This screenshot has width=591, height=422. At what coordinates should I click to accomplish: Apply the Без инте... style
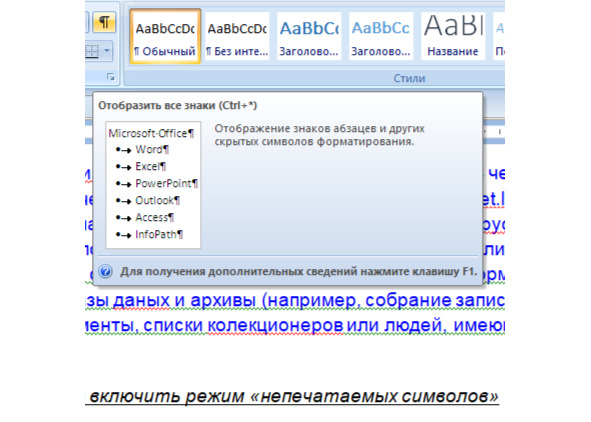237,37
